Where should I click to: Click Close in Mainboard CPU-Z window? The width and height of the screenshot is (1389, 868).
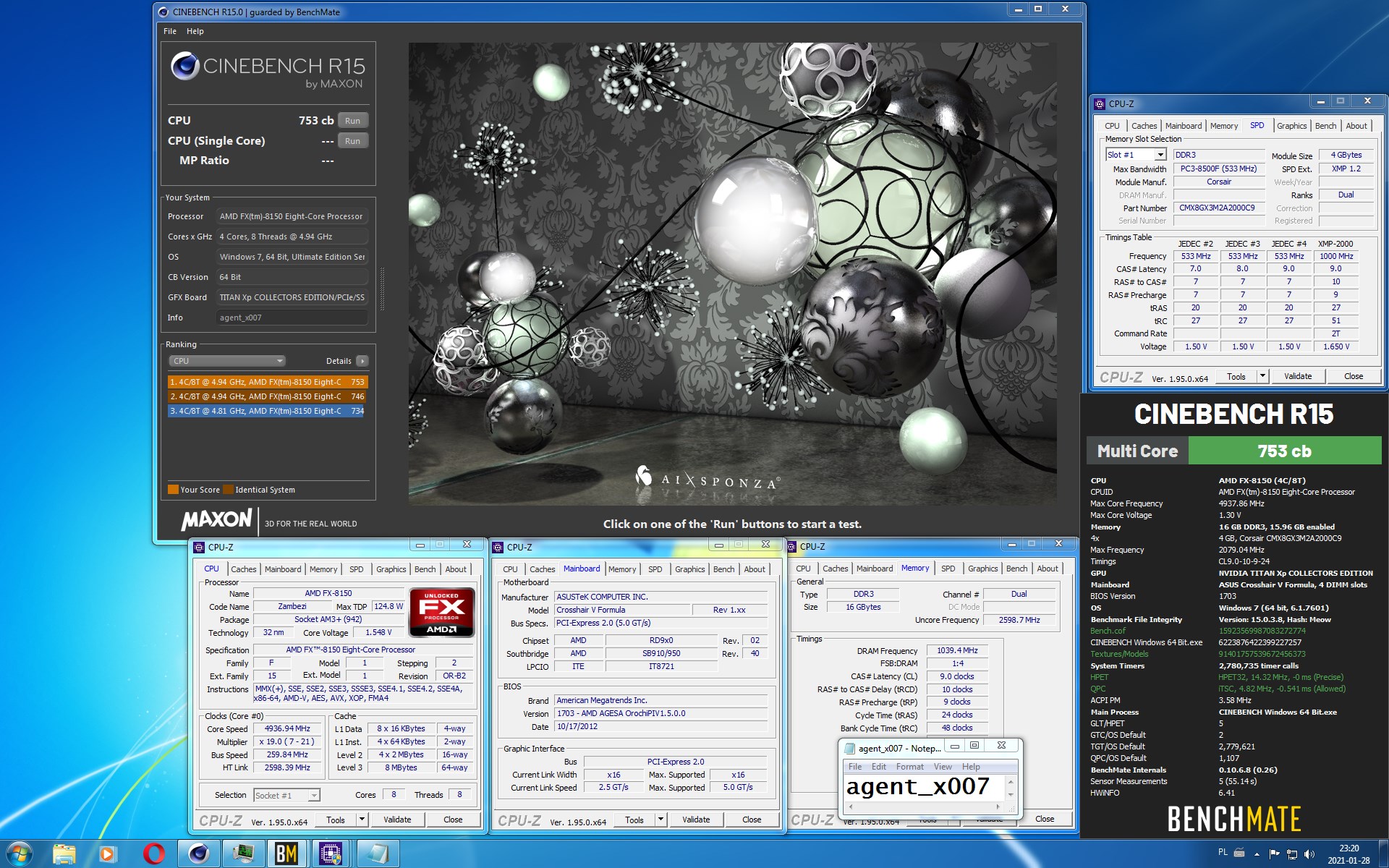pos(752,820)
